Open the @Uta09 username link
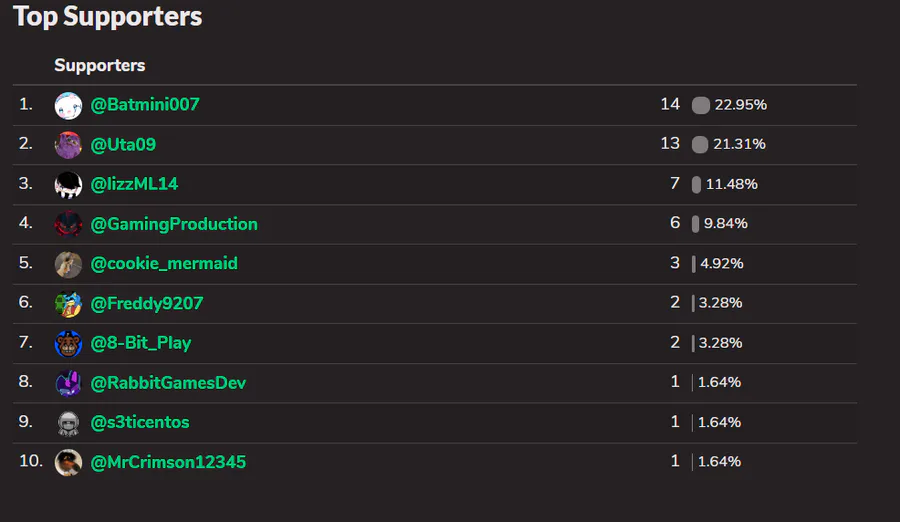Image resolution: width=900 pixels, height=522 pixels. [x=123, y=144]
